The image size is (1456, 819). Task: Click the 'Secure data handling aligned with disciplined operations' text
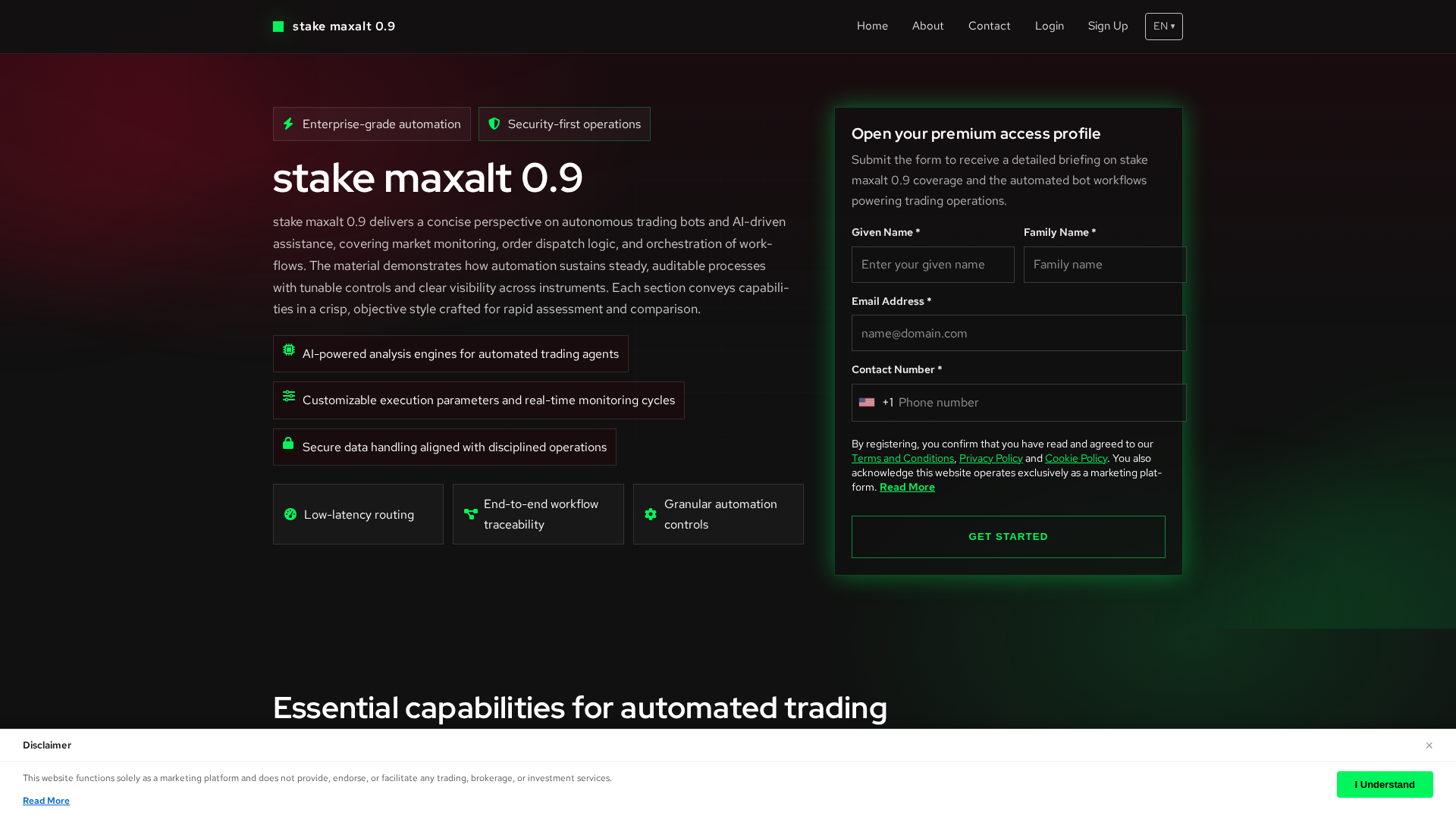point(454,447)
